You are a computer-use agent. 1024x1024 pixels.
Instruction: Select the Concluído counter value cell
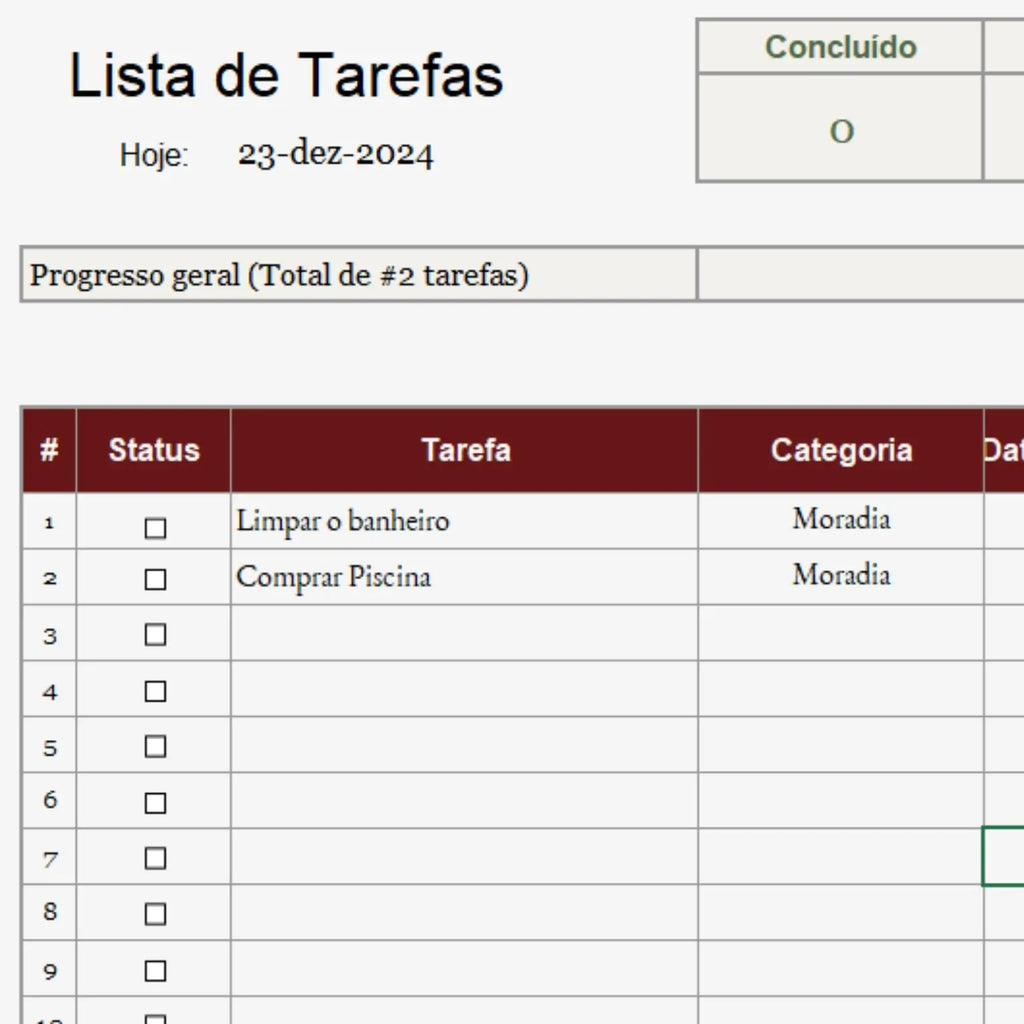tap(840, 127)
